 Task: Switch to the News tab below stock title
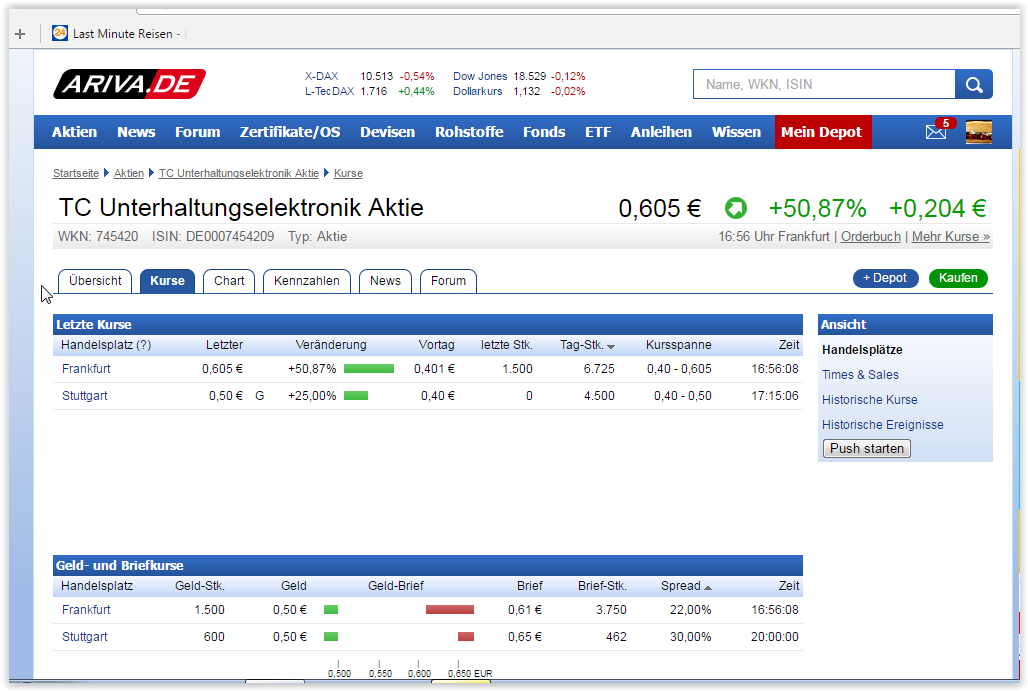(385, 281)
